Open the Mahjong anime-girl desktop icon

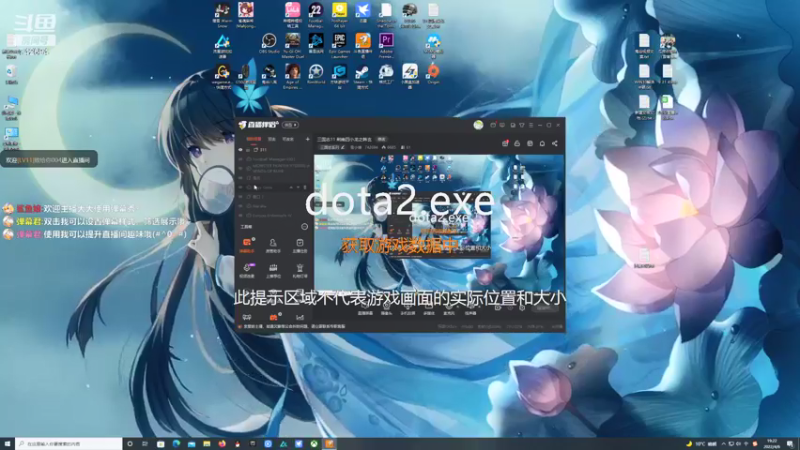245,14
